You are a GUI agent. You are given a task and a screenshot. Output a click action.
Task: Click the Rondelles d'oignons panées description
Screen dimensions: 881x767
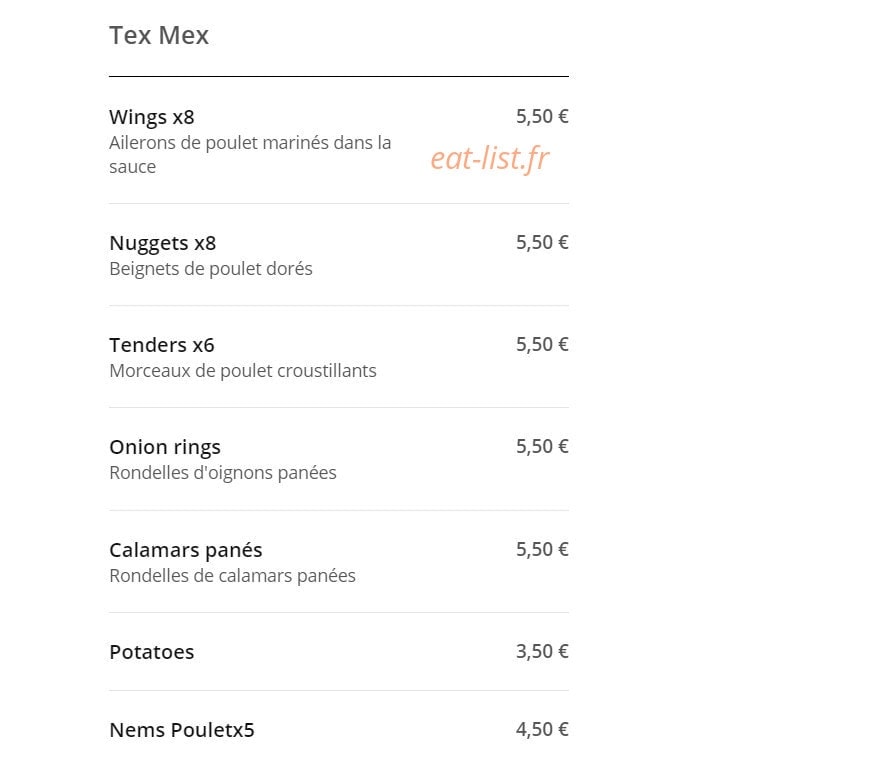(222, 473)
